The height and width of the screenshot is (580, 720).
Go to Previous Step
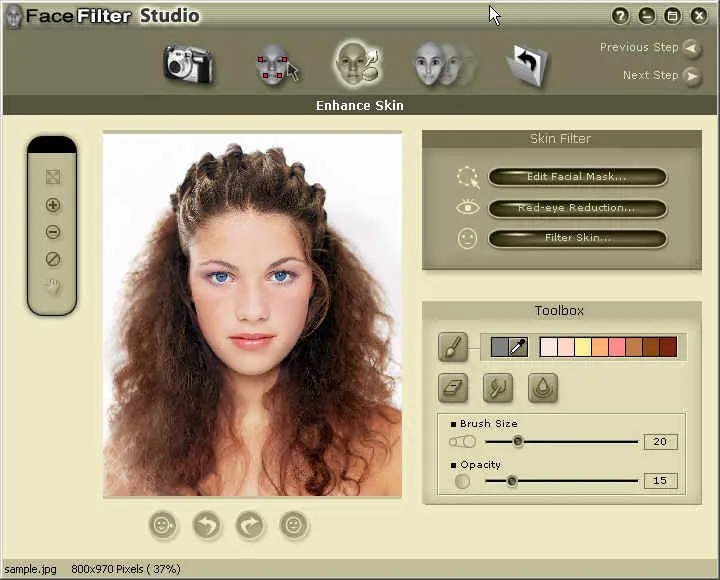(x=691, y=47)
